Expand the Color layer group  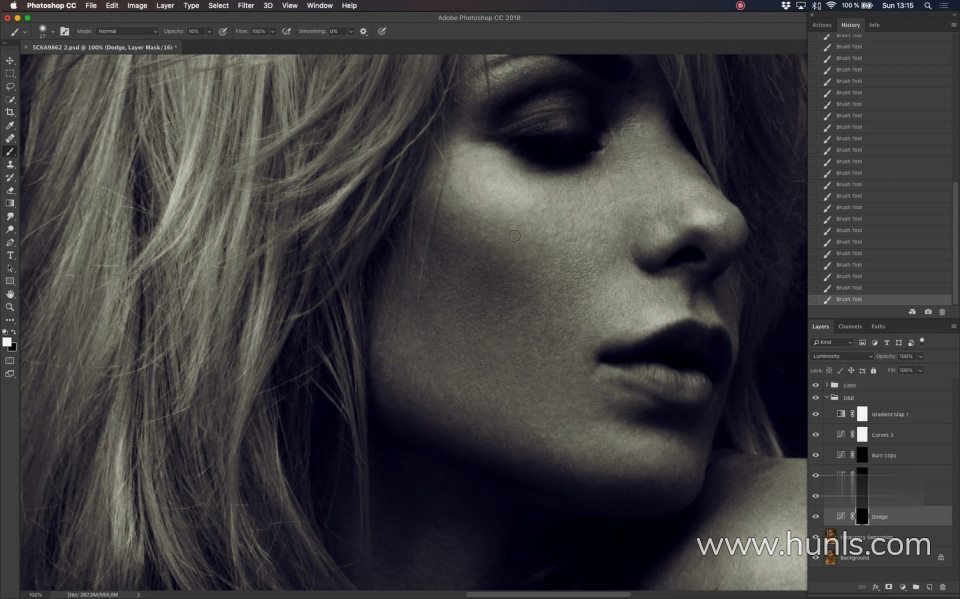pyautogui.click(x=826, y=385)
